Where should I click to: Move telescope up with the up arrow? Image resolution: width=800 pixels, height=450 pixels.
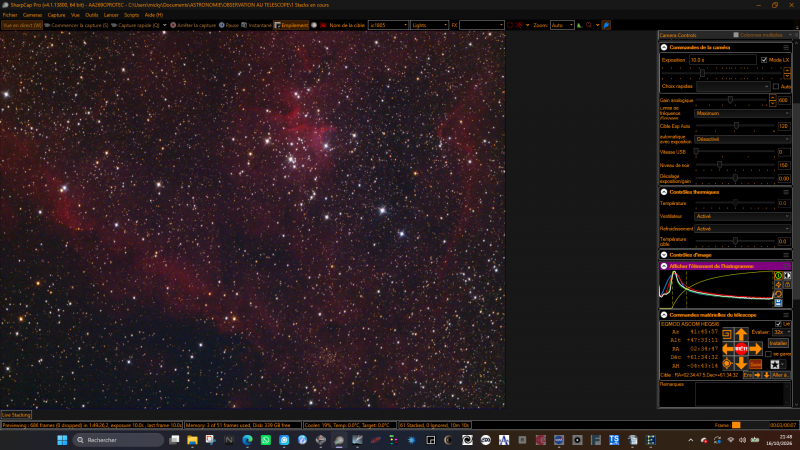[x=741, y=334]
